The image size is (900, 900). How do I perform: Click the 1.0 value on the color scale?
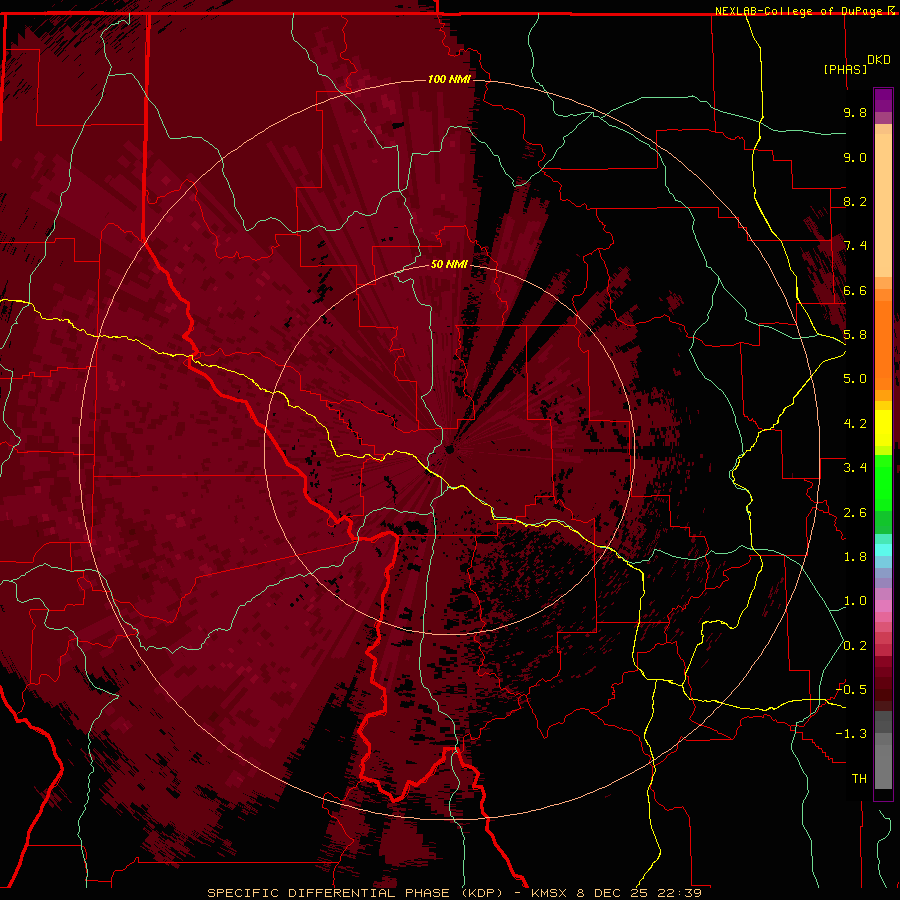855,601
